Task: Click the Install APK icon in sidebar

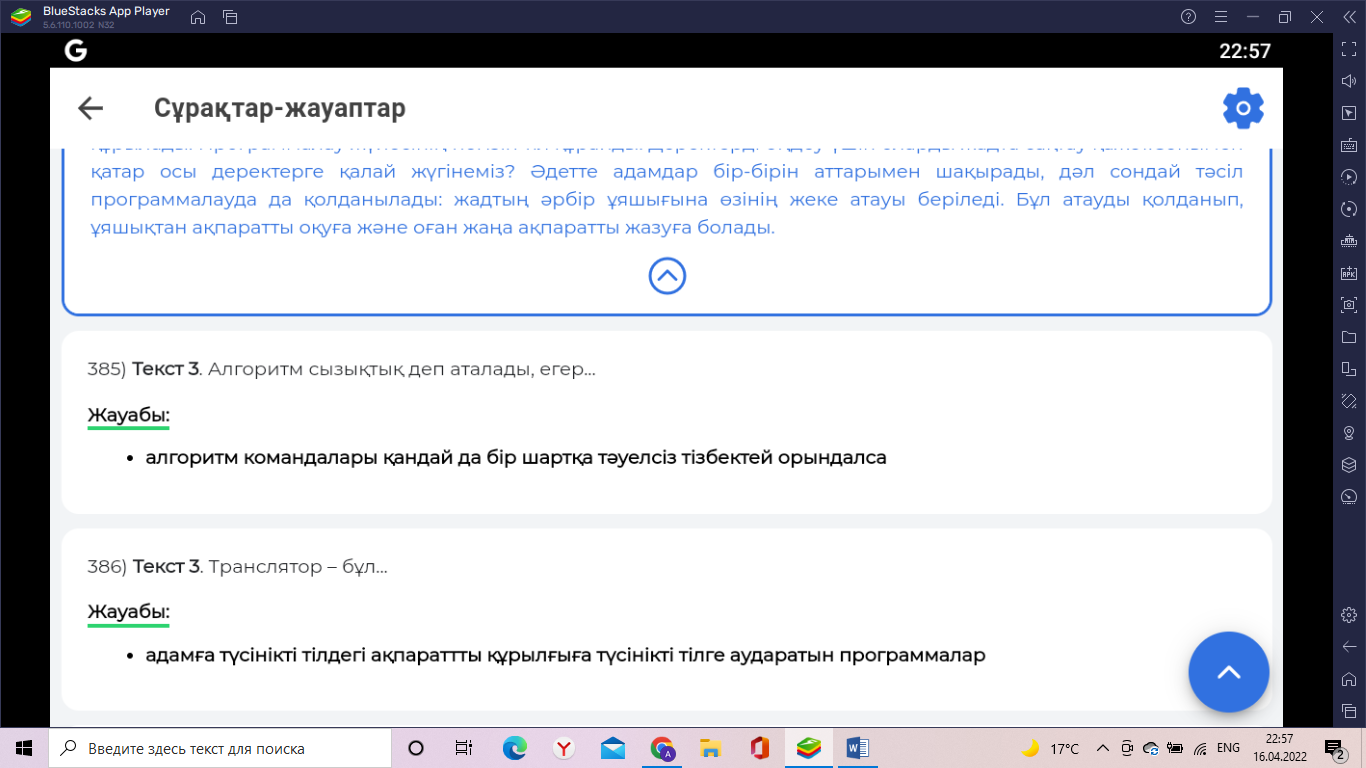Action: pos(1348,273)
